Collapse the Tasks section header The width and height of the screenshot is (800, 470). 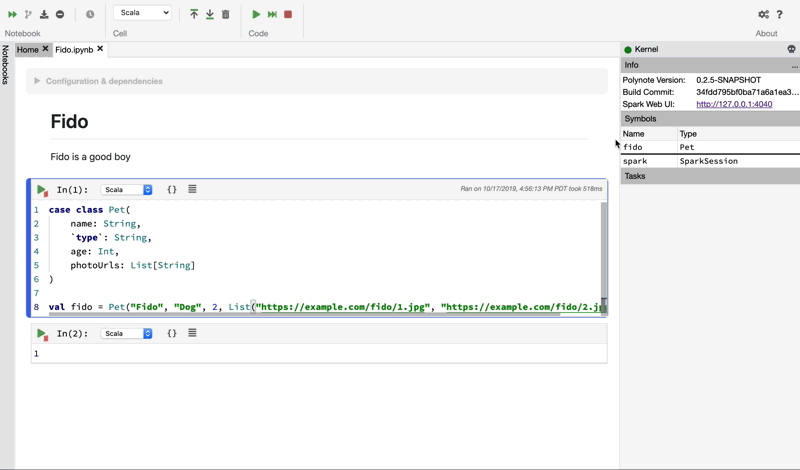(710, 176)
